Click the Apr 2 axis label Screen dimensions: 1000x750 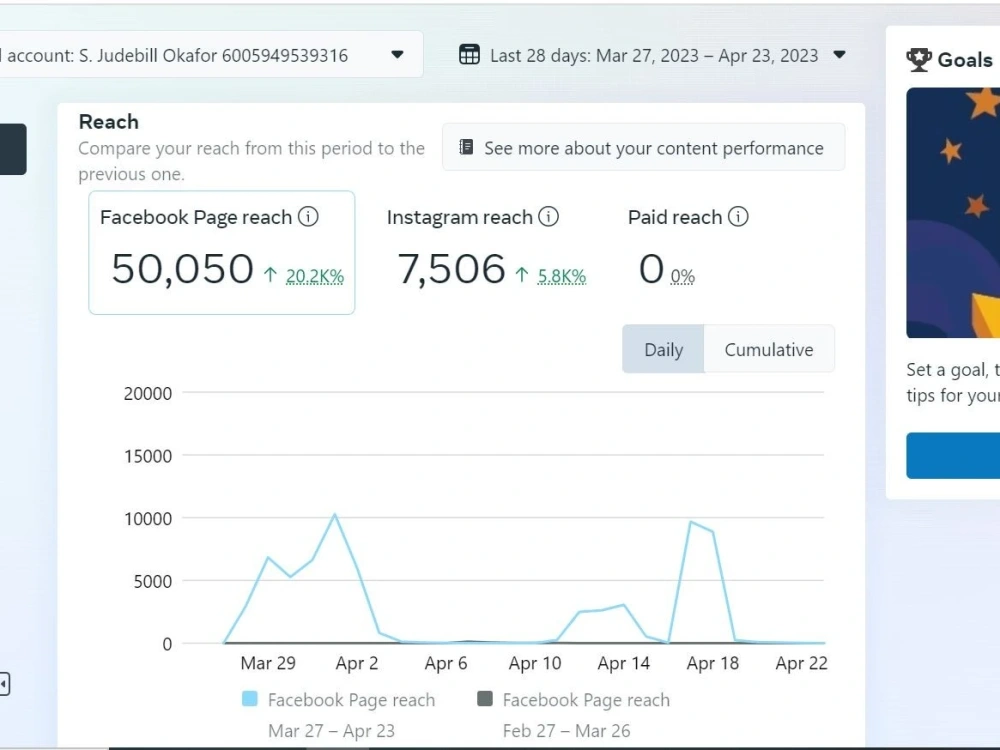(357, 663)
